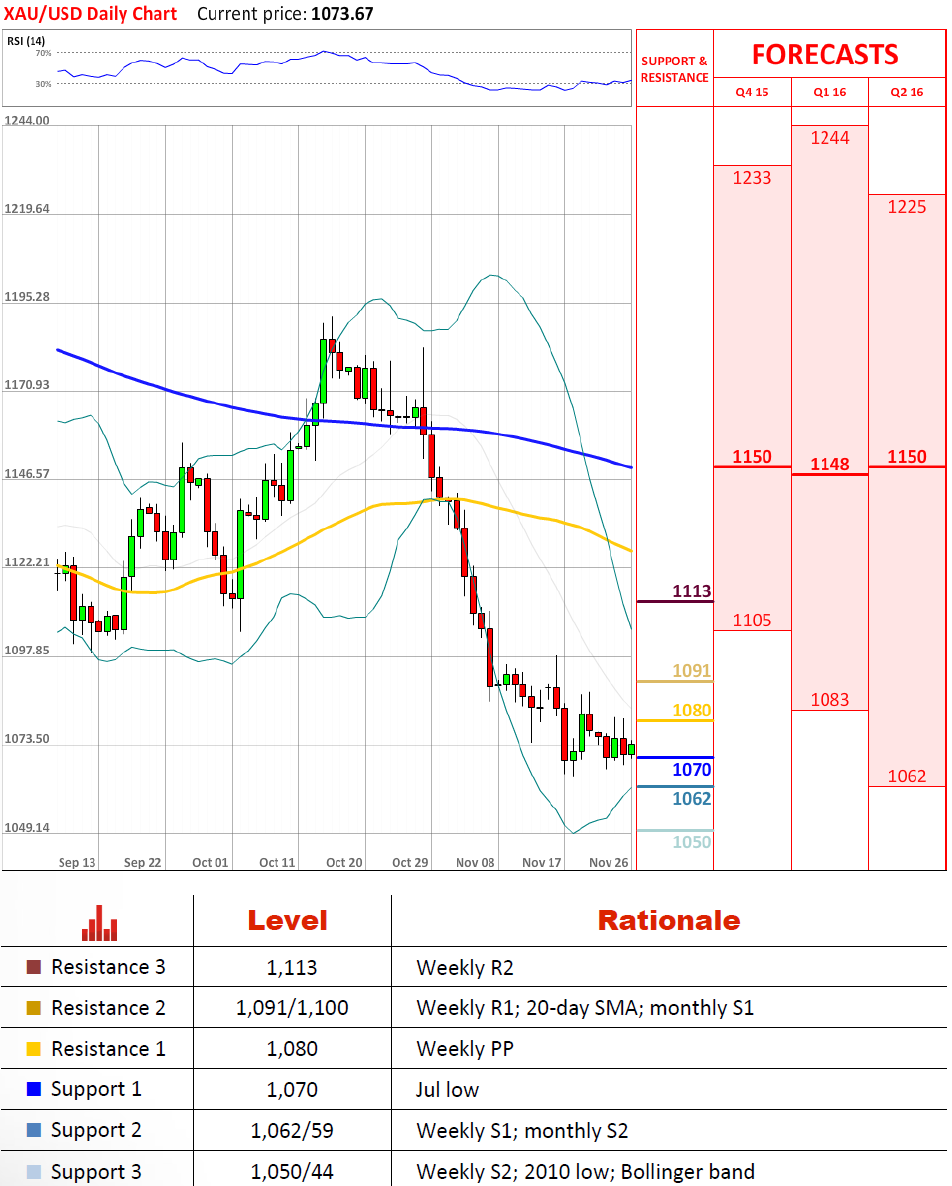The image size is (952, 1186).
Task: Click the 1049.14 price axis label
Action: [27, 827]
